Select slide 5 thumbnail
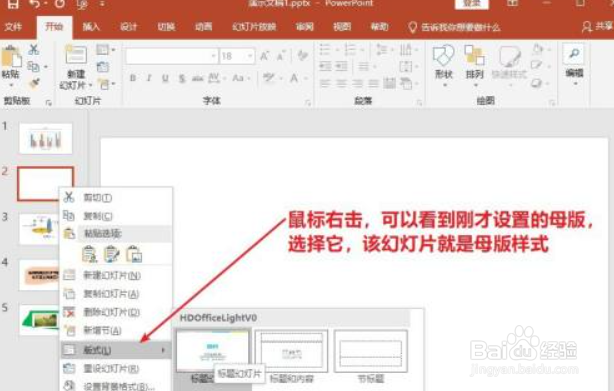614x391 pixels. (x=38, y=320)
